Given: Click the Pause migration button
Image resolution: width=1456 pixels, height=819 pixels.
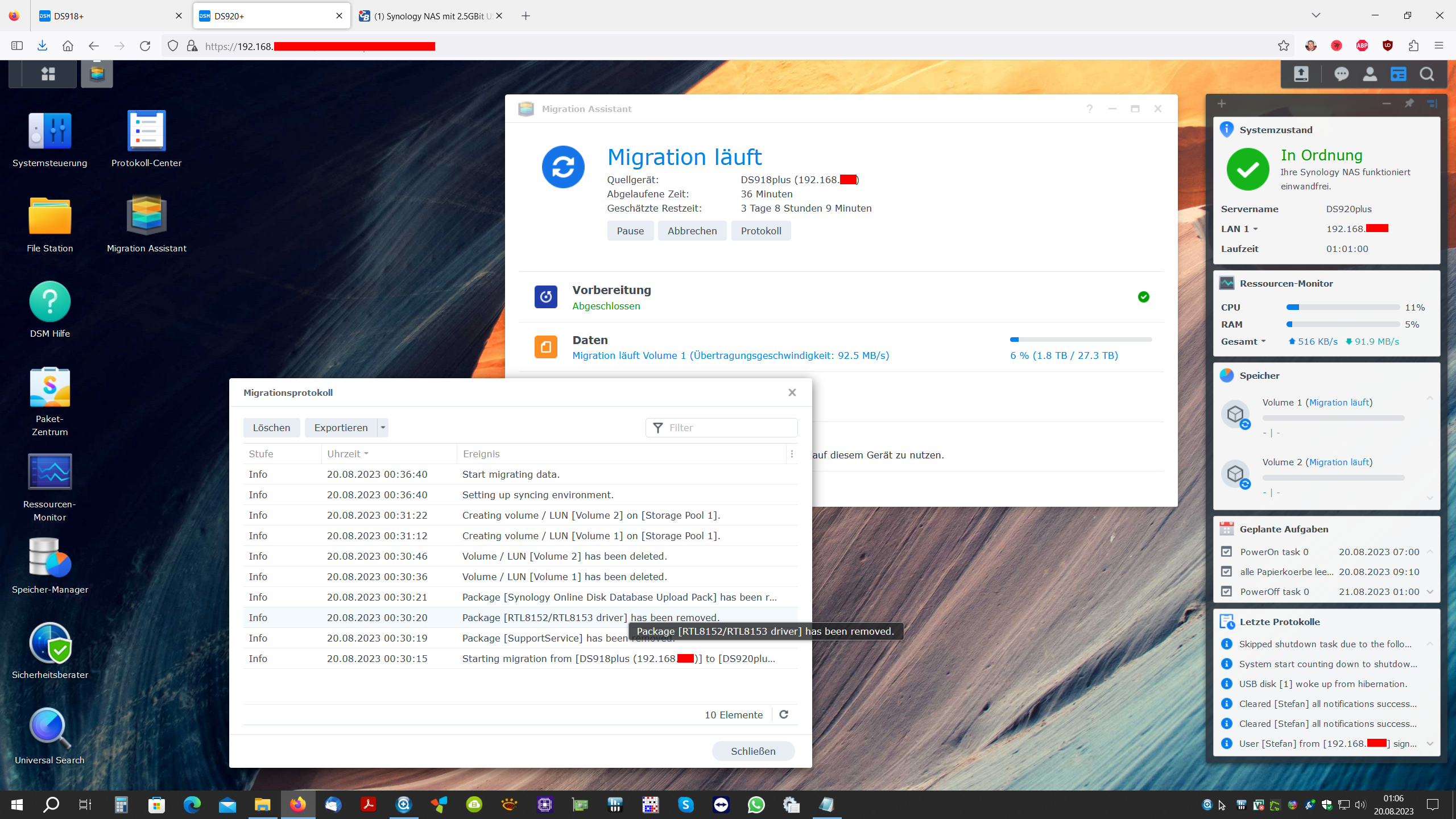Looking at the screenshot, I should coord(630,231).
